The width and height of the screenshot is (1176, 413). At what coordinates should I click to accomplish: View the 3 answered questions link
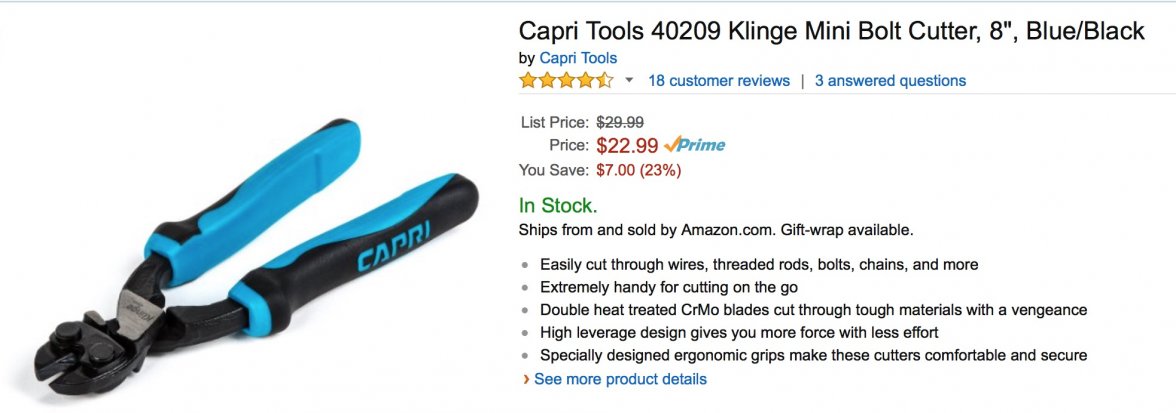click(x=890, y=81)
